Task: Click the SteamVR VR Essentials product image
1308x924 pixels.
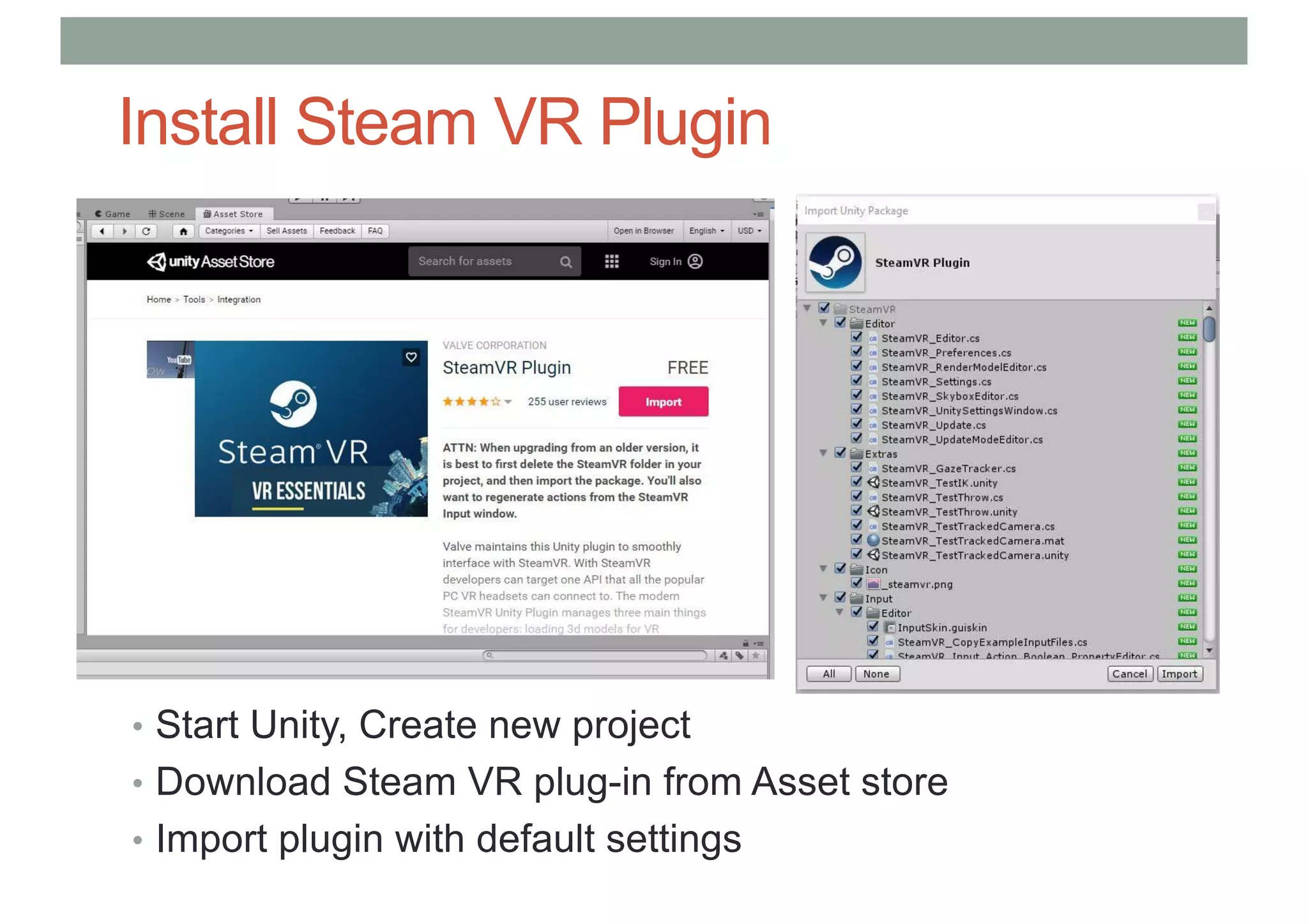Action: pos(311,428)
